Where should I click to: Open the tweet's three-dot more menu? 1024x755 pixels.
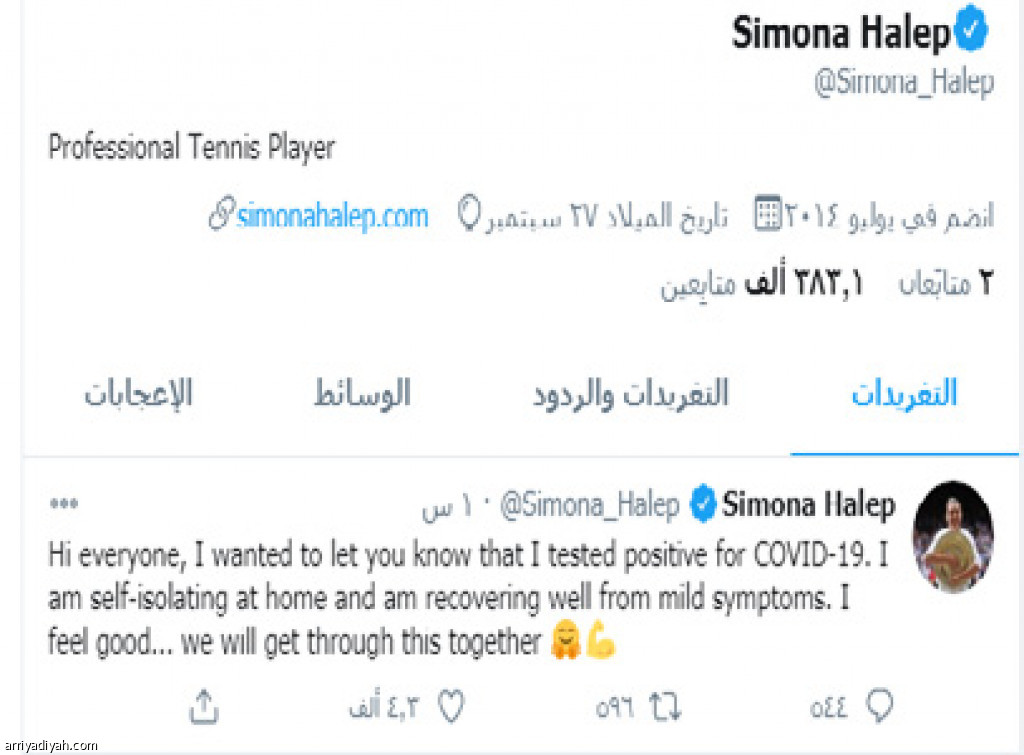(63, 505)
